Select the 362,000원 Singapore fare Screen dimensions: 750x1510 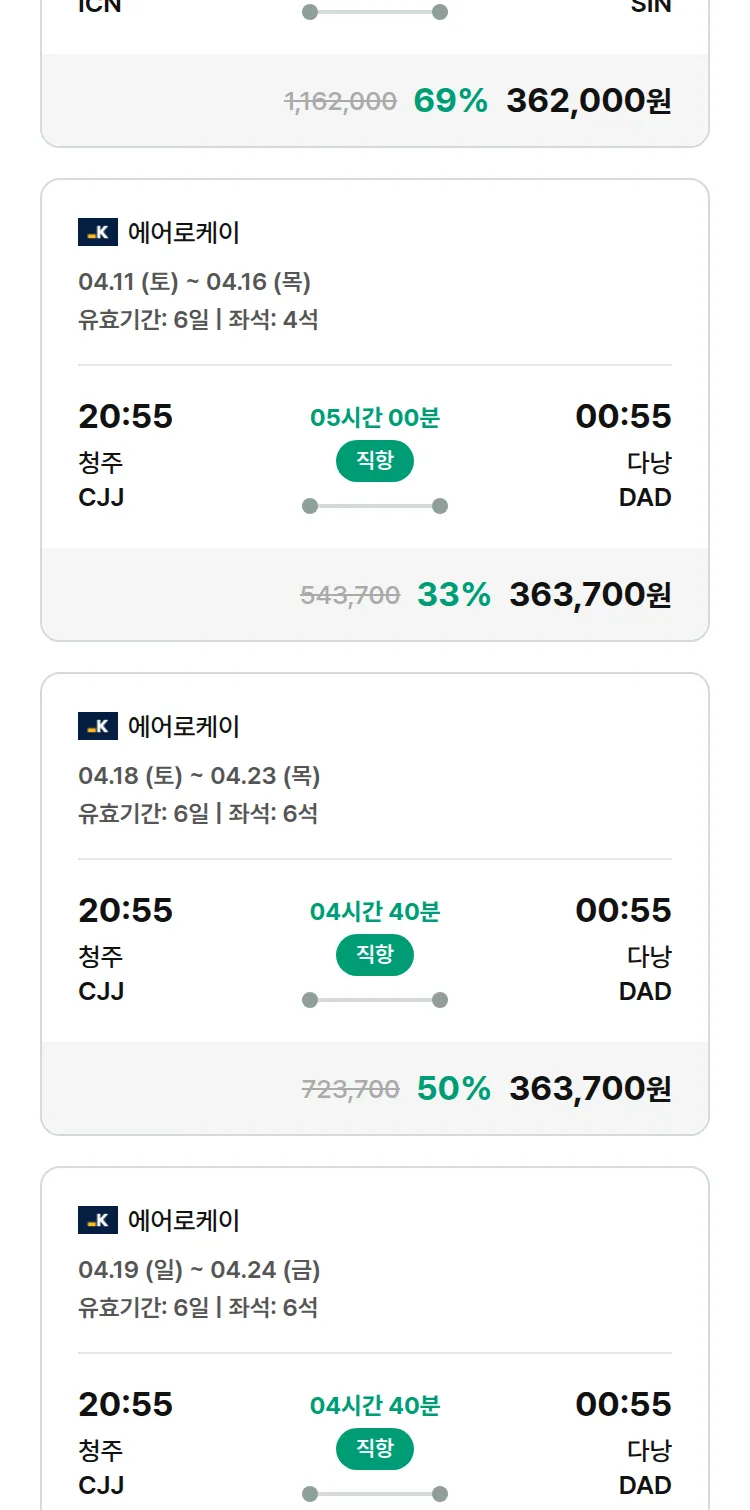pyautogui.click(x=588, y=101)
